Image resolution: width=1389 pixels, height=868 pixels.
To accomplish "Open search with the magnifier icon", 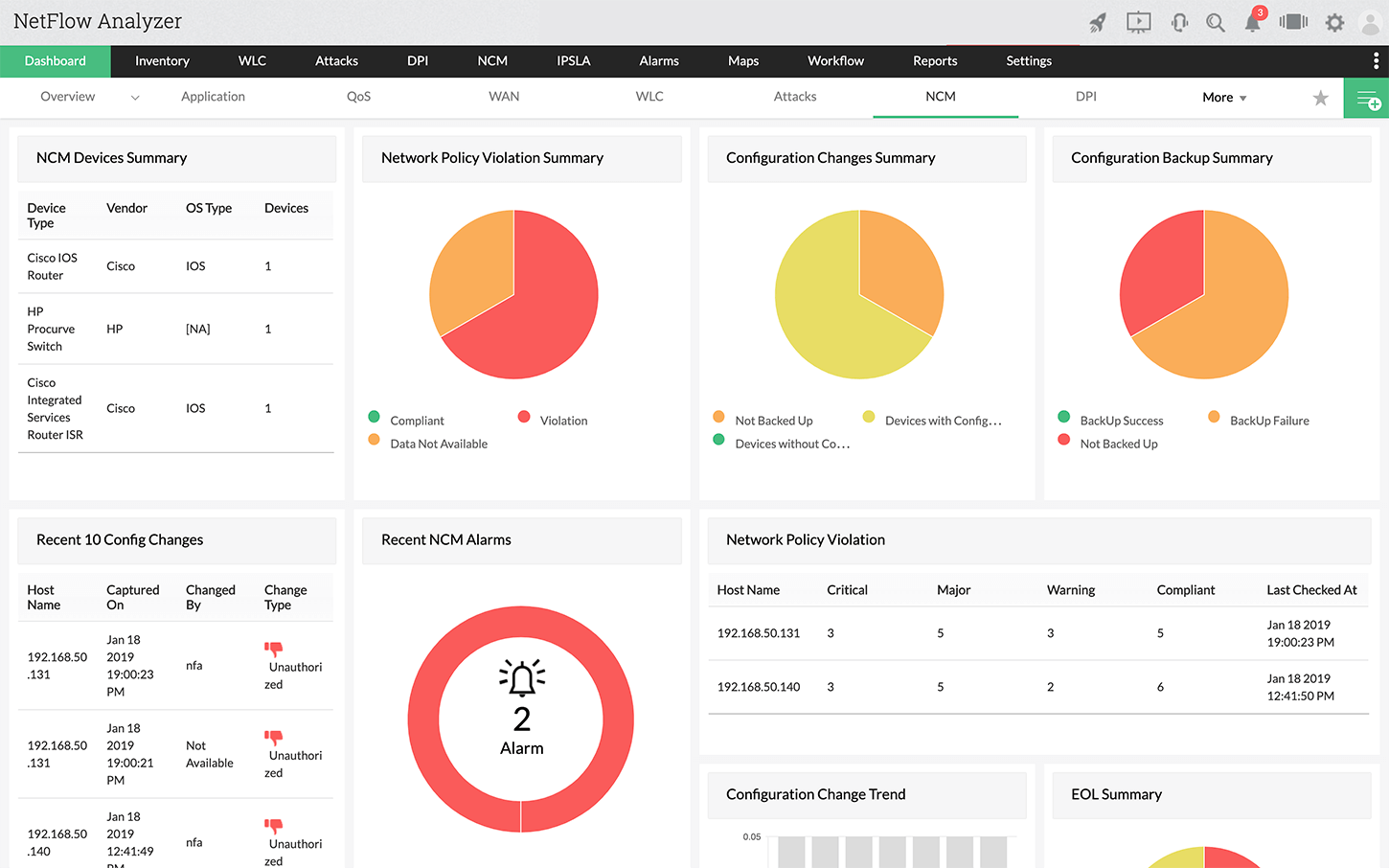I will point(1216,22).
